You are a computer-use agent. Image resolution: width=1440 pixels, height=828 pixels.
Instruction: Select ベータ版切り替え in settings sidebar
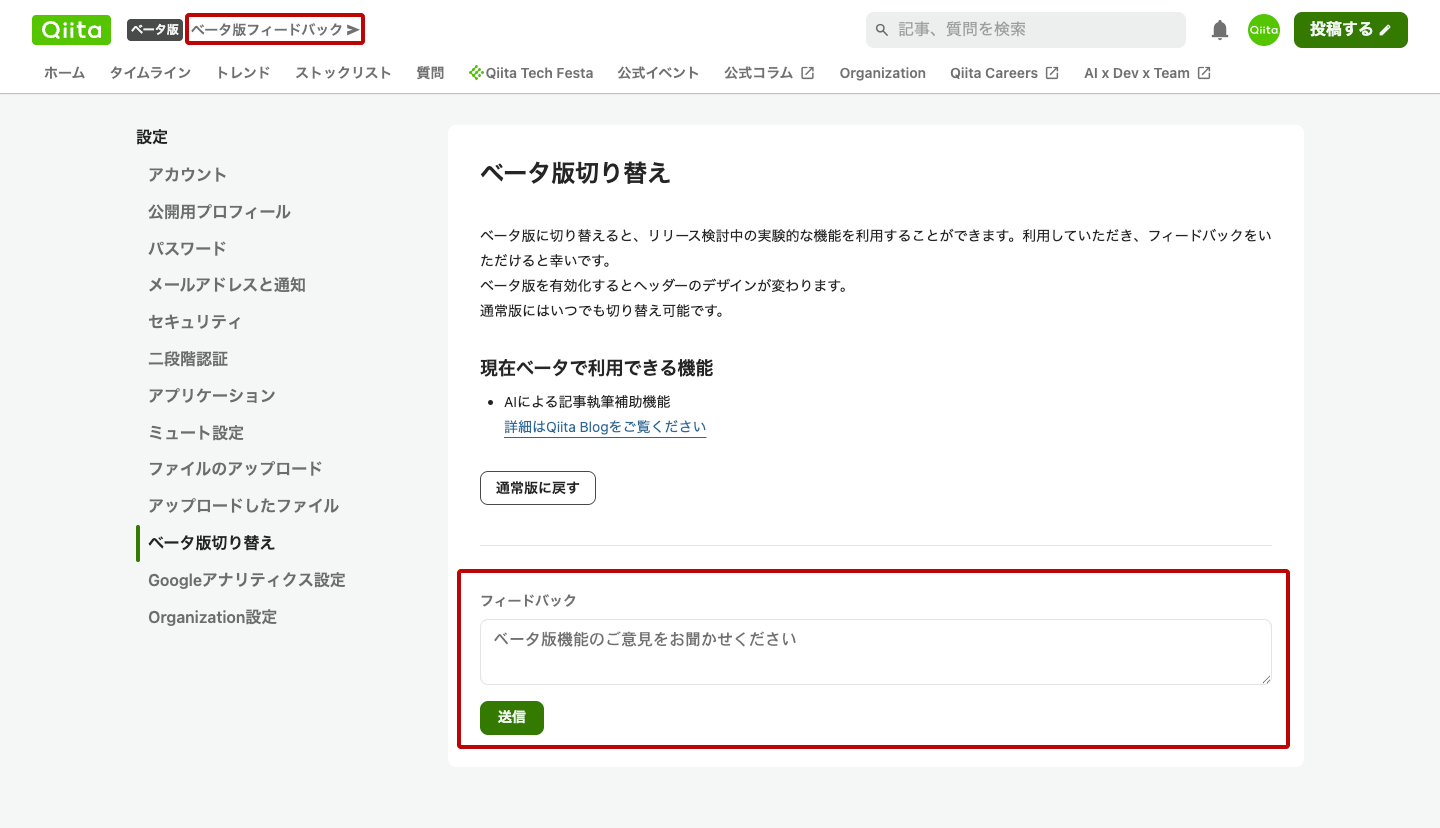point(212,543)
